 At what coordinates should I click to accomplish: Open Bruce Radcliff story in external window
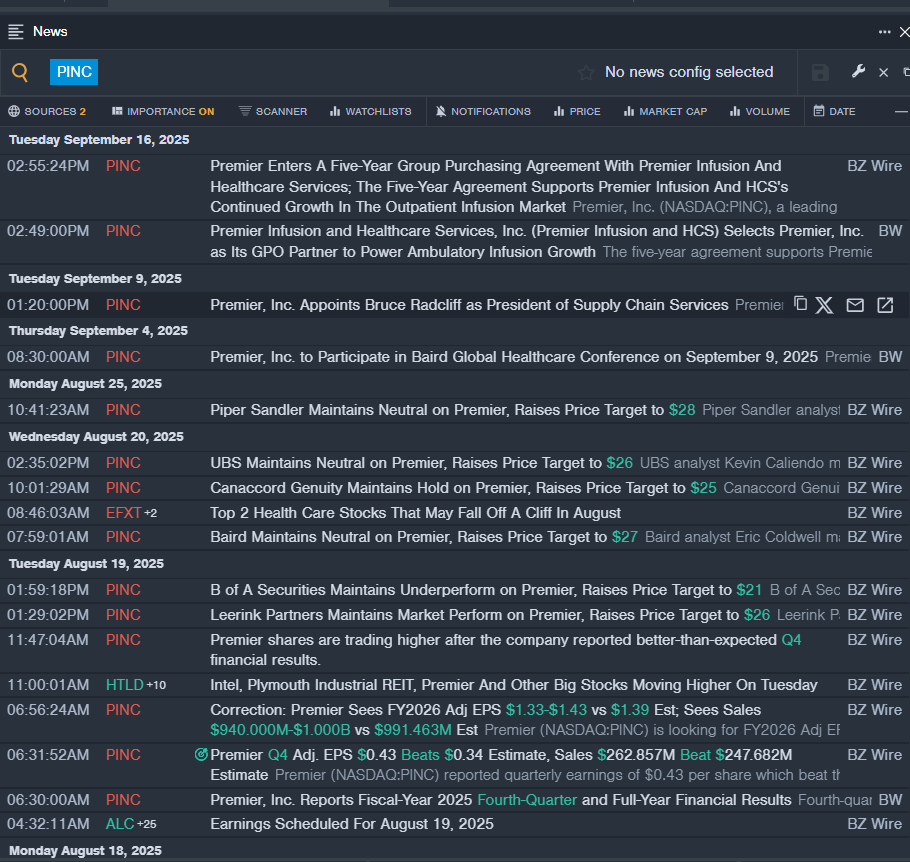[885, 305]
